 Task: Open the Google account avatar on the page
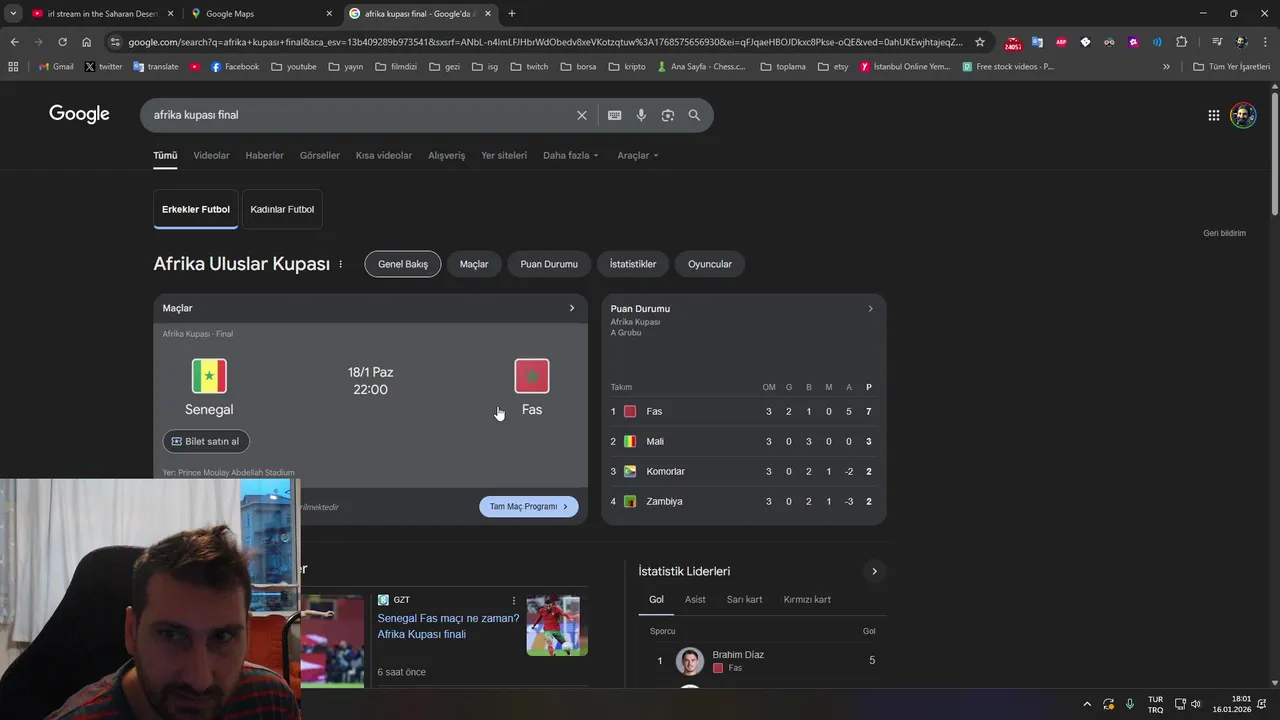point(1243,115)
